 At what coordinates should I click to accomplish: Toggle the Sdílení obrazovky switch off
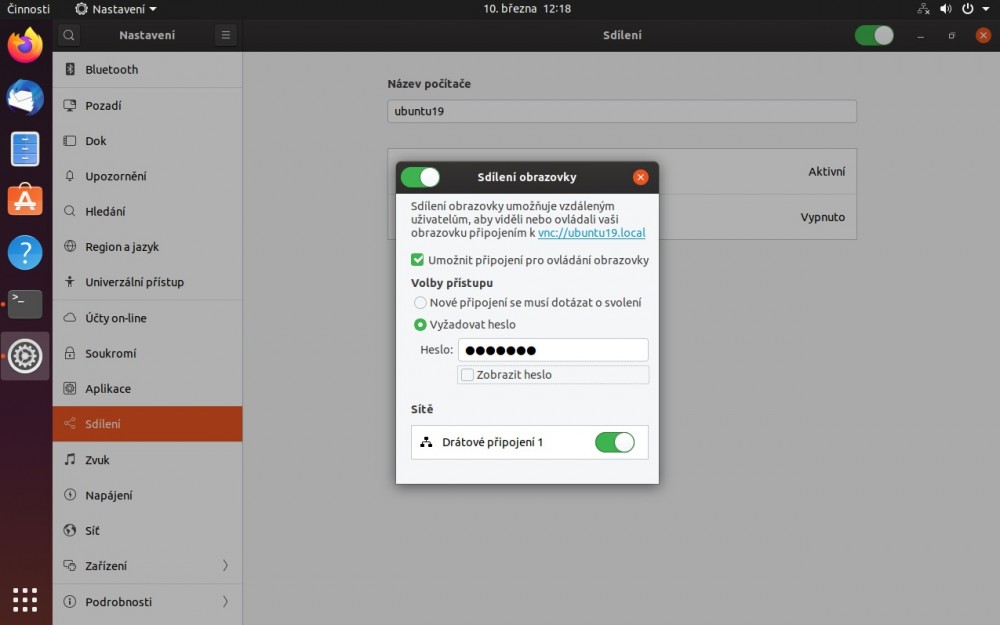point(420,177)
